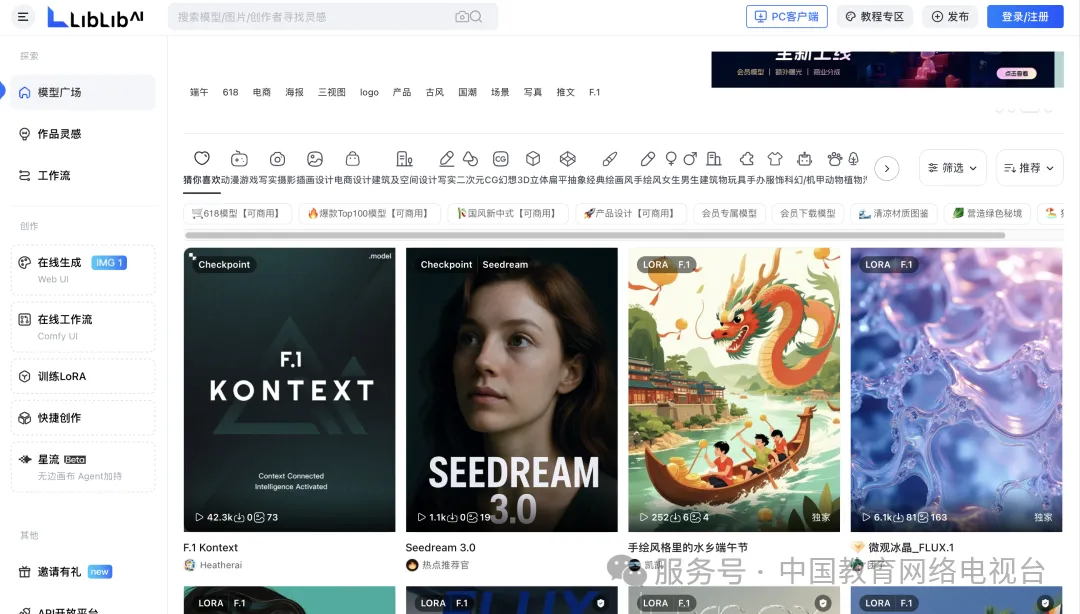Open 工作流 in the sidebar
The height and width of the screenshot is (614, 1080).
(83, 176)
